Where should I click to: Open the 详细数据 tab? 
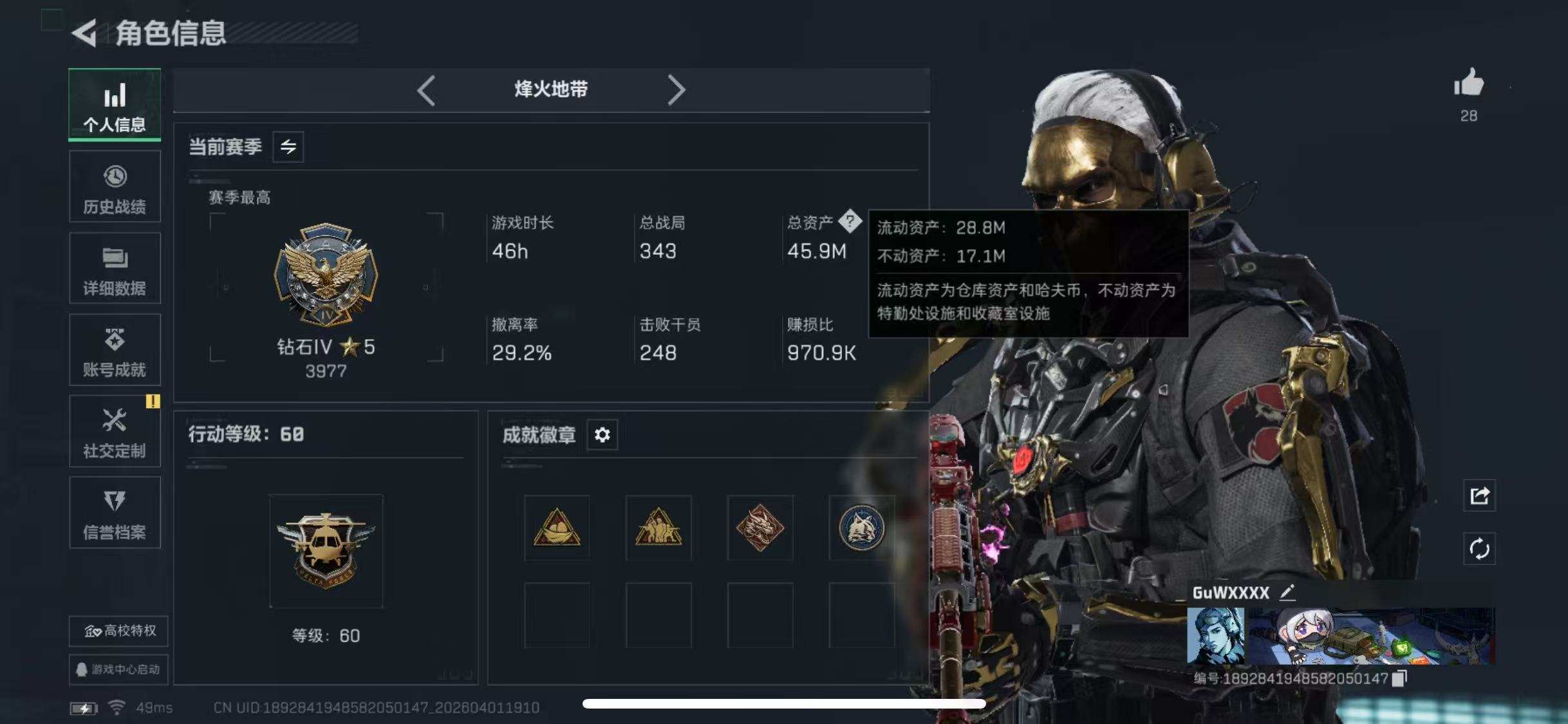pyautogui.click(x=115, y=268)
